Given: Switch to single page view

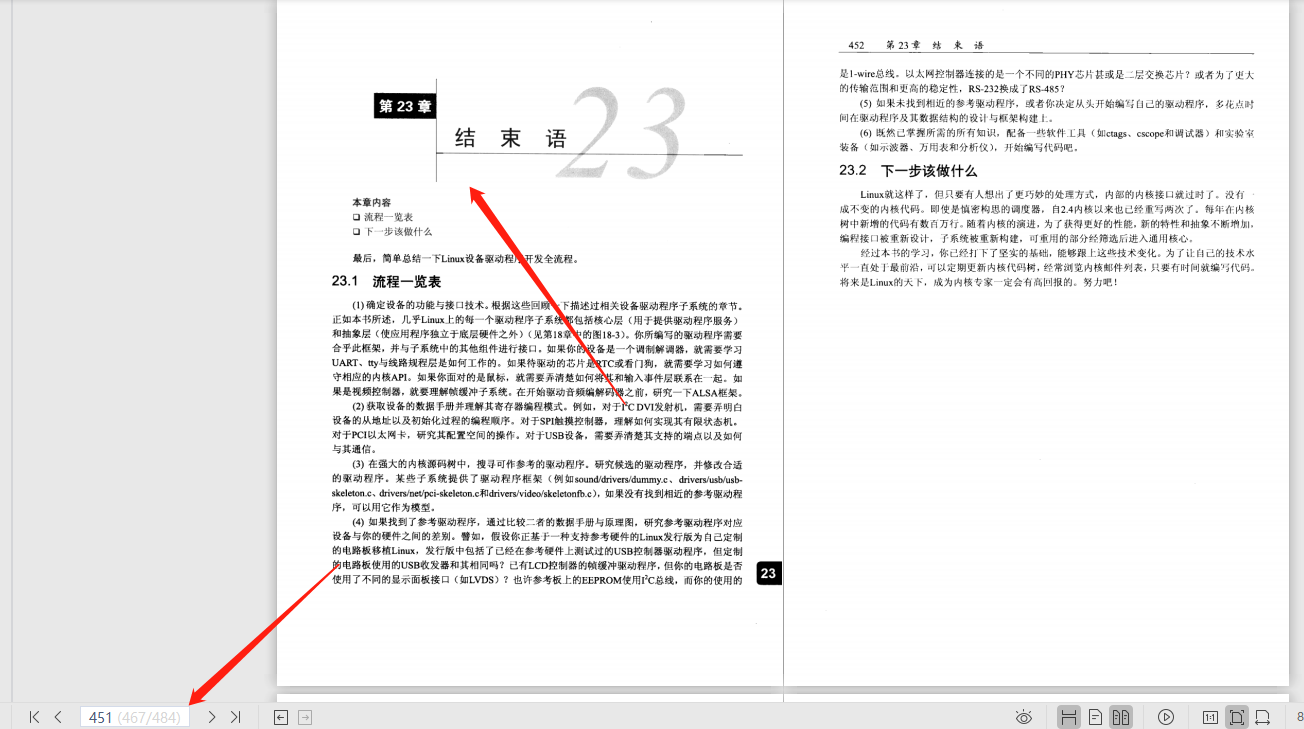Looking at the screenshot, I should tap(1096, 717).
